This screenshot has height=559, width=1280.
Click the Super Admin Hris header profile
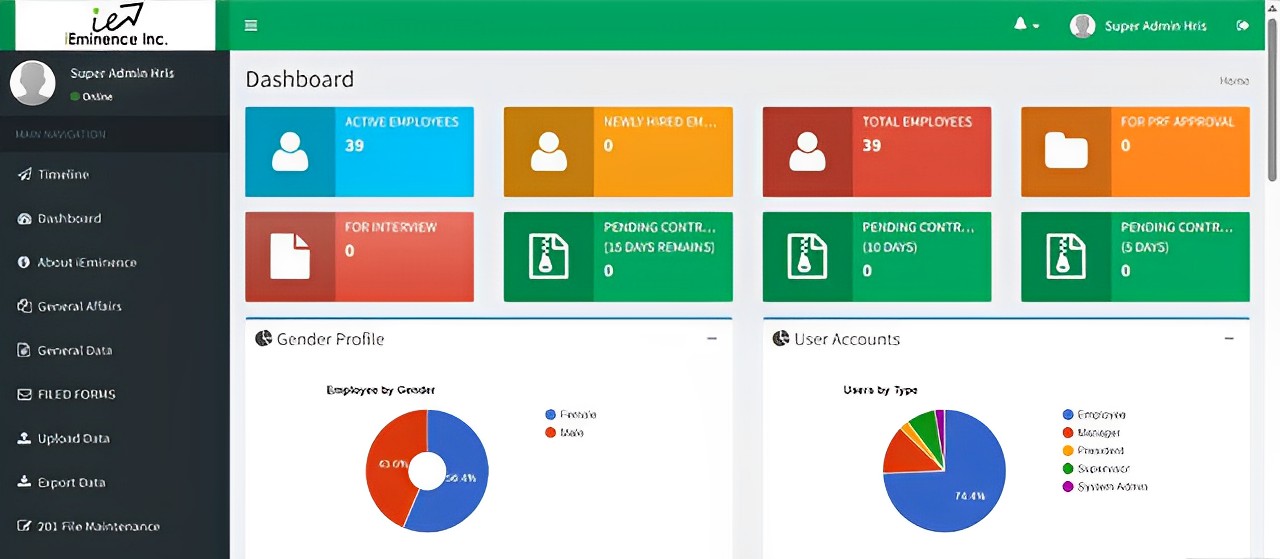pyautogui.click(x=1140, y=26)
